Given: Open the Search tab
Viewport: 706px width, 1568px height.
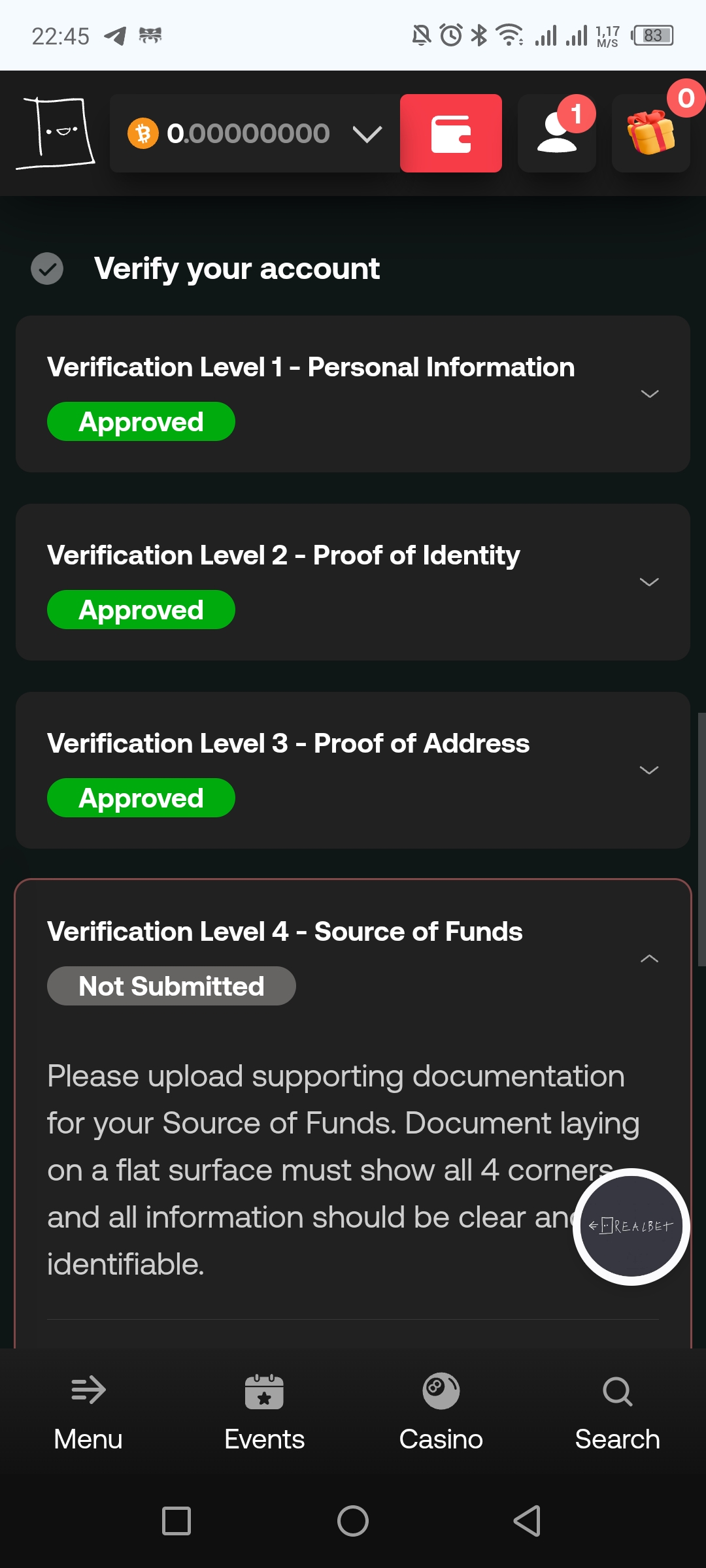Looking at the screenshot, I should tap(617, 1413).
